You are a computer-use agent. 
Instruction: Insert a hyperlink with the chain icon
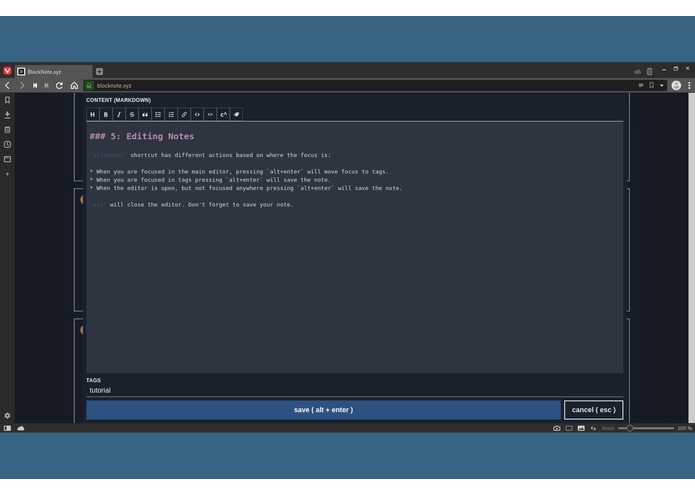(184, 114)
